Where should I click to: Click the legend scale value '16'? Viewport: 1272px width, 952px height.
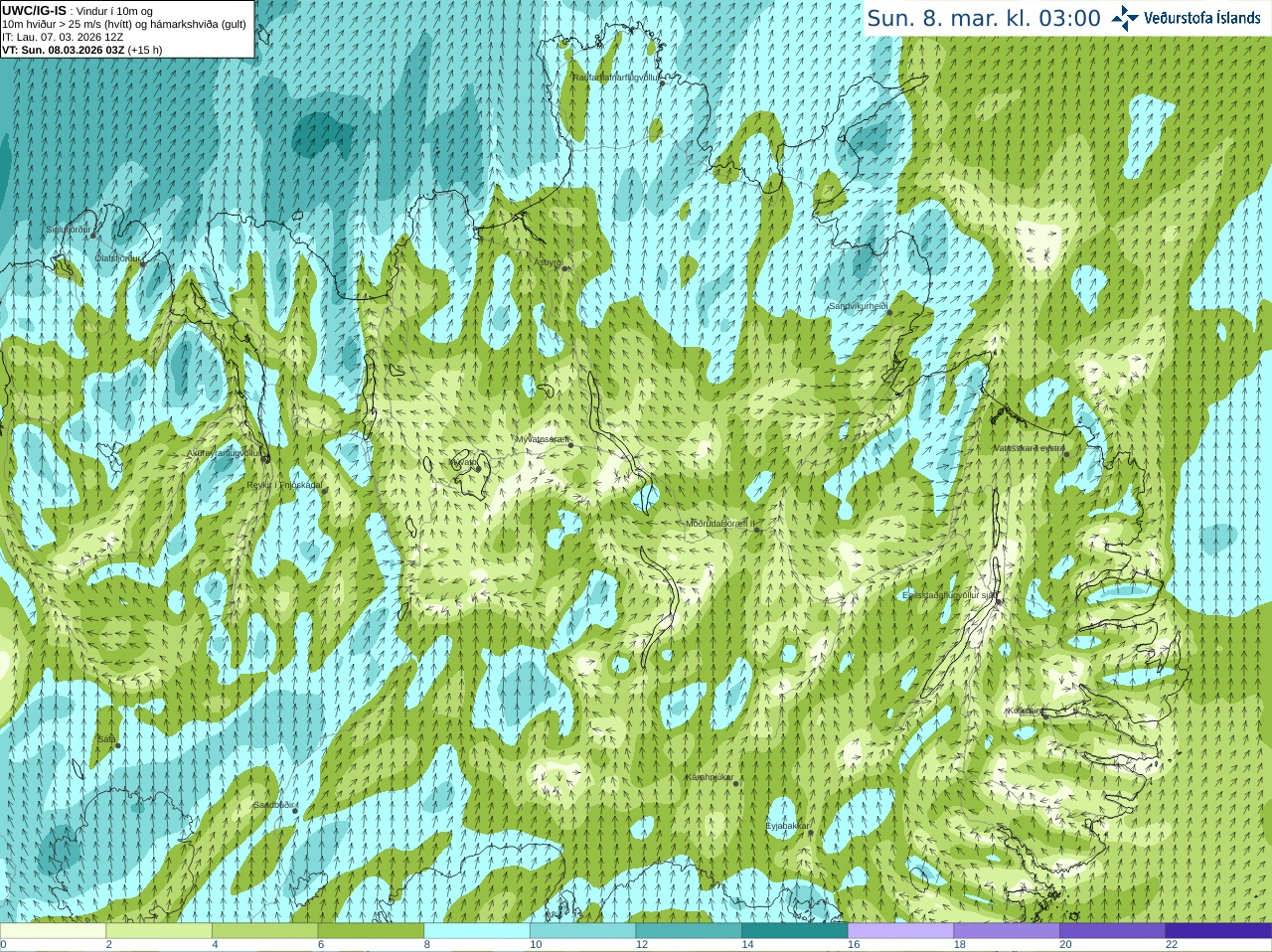pos(854,945)
